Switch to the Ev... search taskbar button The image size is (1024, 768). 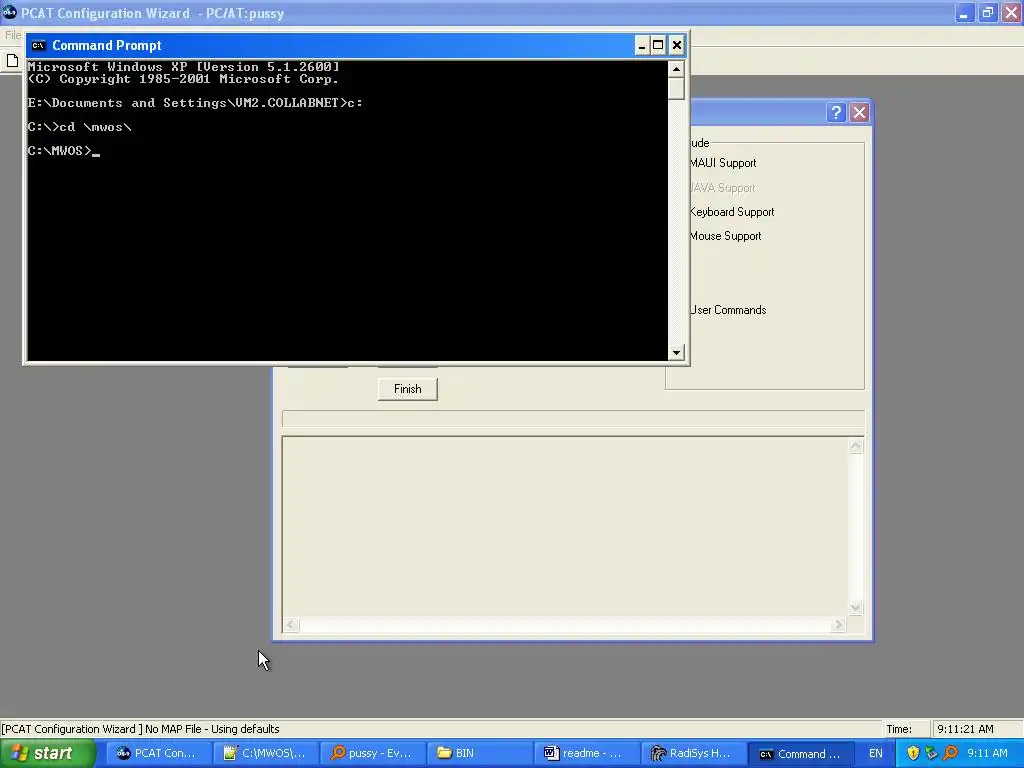tap(373, 753)
